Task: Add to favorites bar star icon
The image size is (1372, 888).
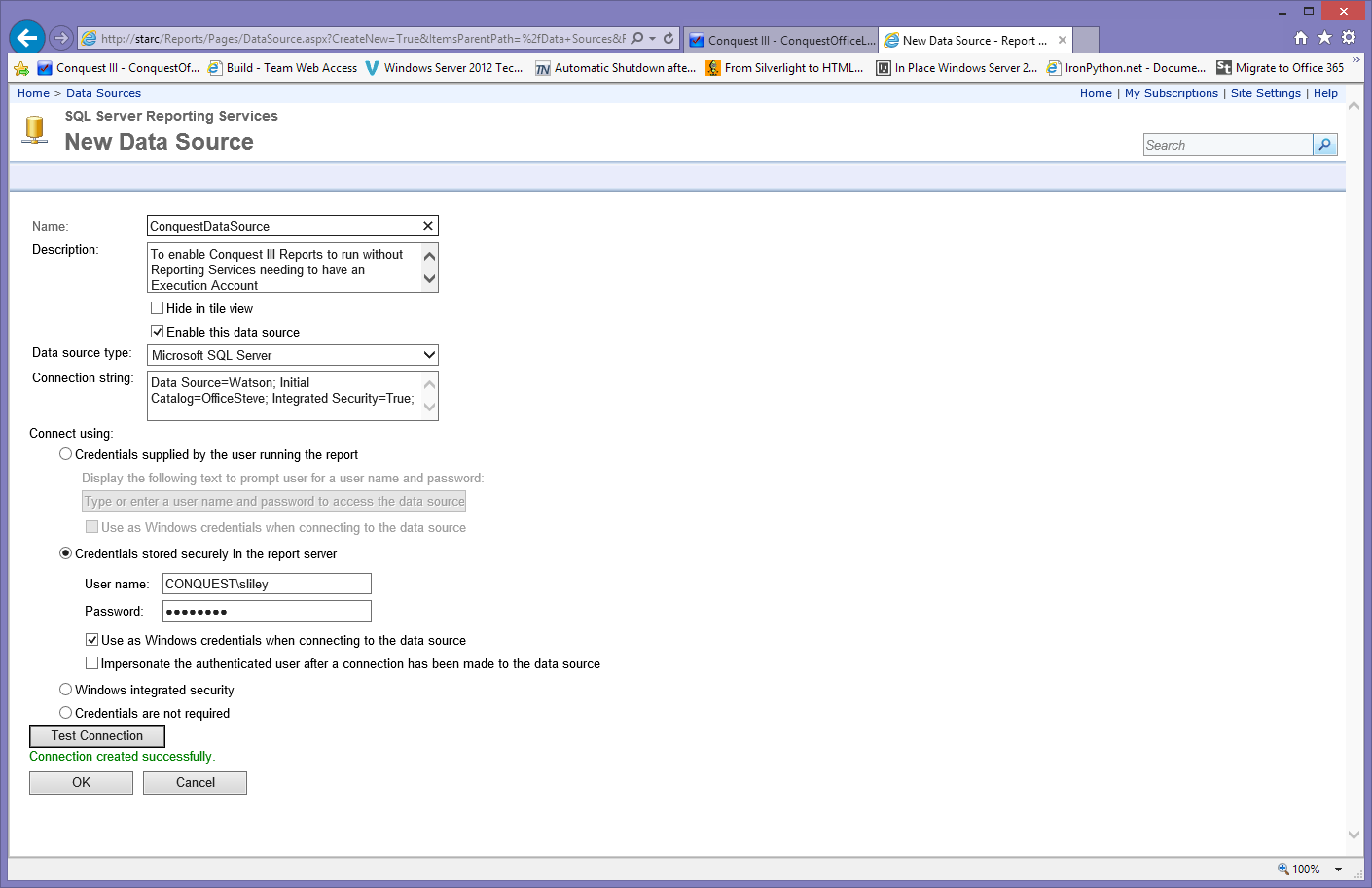Action: point(21,68)
